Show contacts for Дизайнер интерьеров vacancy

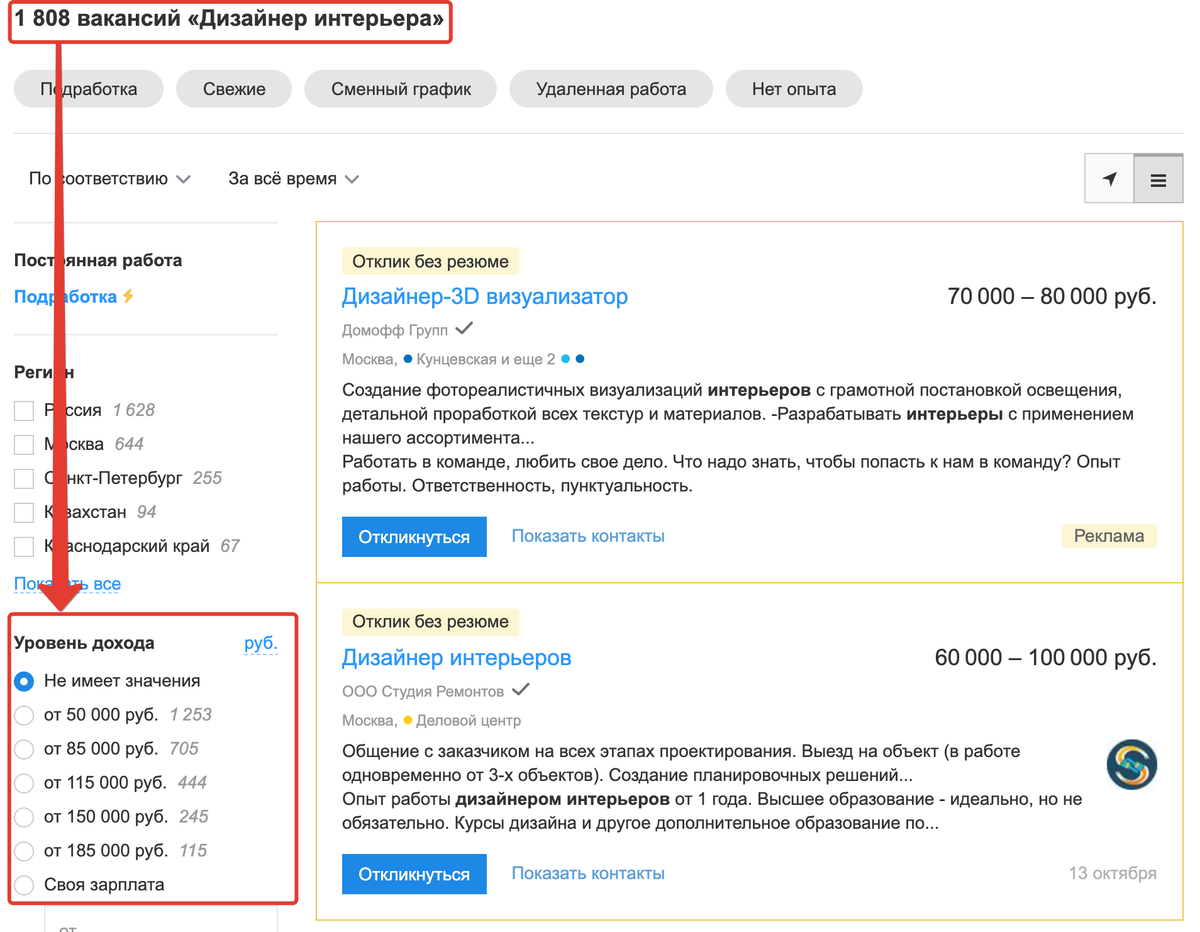click(588, 873)
